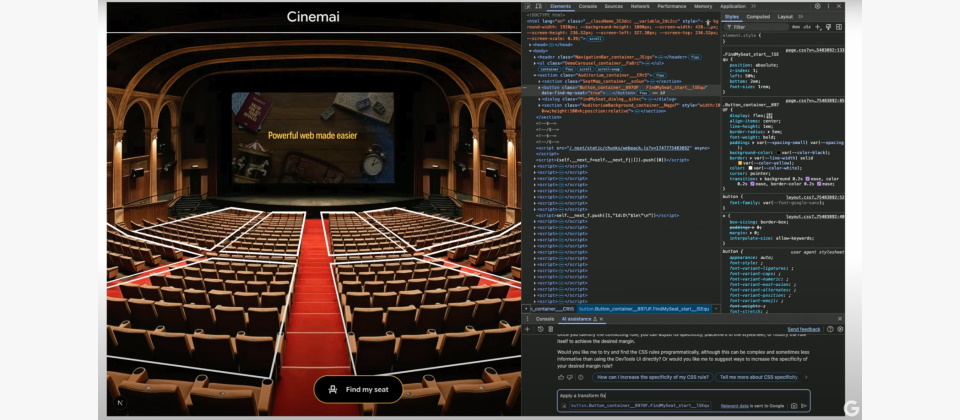Viewport: 960px width, 420px height.
Task: Expand the head element node
Action: coord(531,45)
